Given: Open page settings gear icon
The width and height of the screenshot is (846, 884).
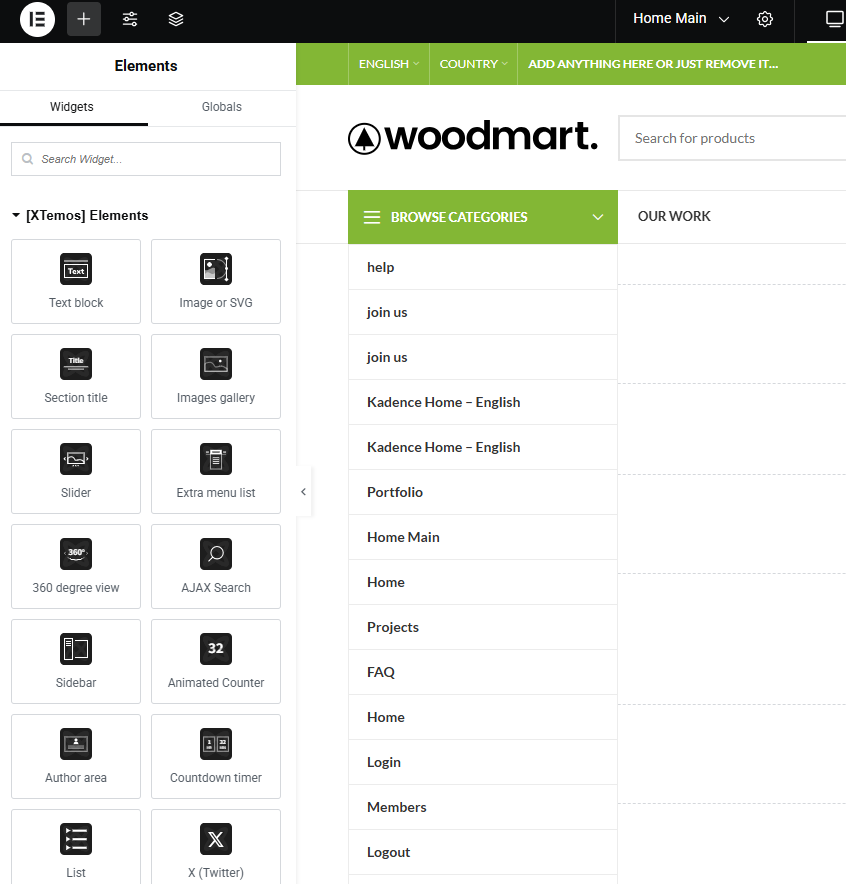Looking at the screenshot, I should click(765, 19).
